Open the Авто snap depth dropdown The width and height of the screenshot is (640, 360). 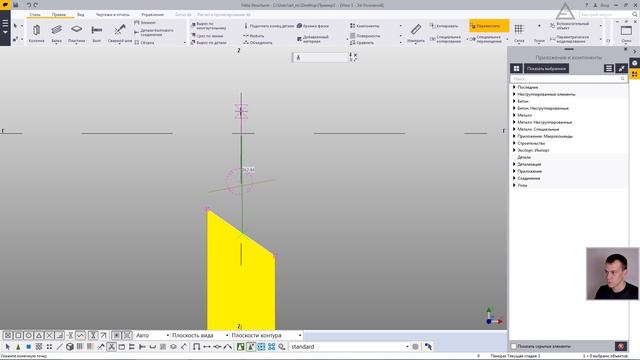pos(152,335)
